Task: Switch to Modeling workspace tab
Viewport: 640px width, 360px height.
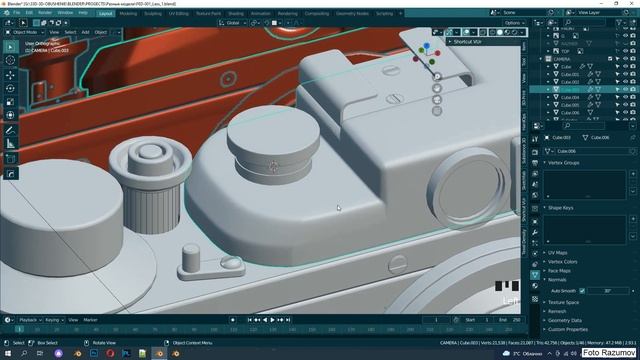Action: [x=128, y=13]
